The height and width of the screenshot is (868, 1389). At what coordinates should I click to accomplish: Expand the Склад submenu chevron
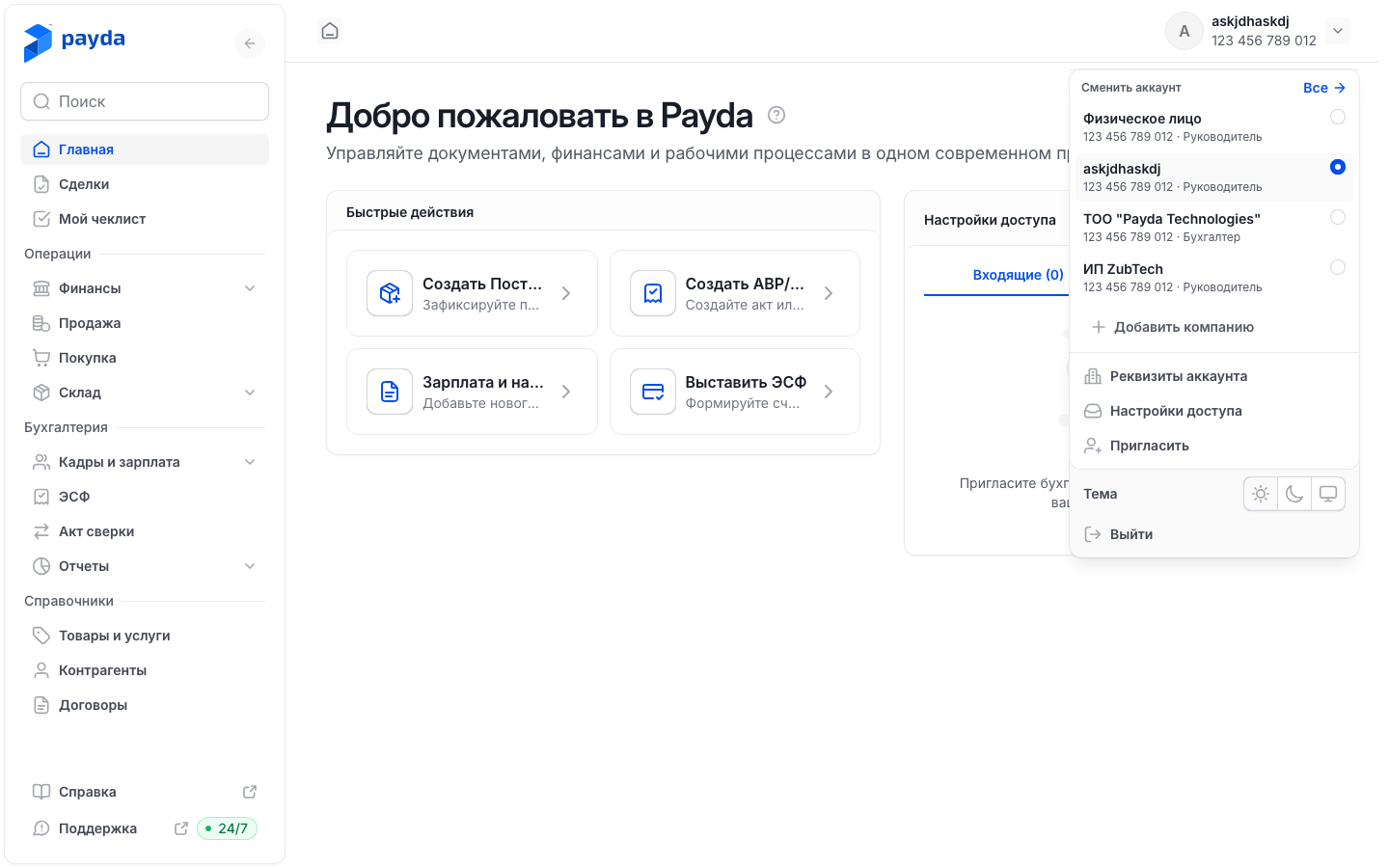click(x=250, y=393)
